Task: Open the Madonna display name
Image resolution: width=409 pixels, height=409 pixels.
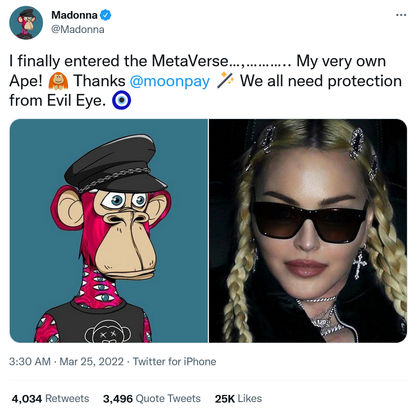Action: [x=74, y=15]
